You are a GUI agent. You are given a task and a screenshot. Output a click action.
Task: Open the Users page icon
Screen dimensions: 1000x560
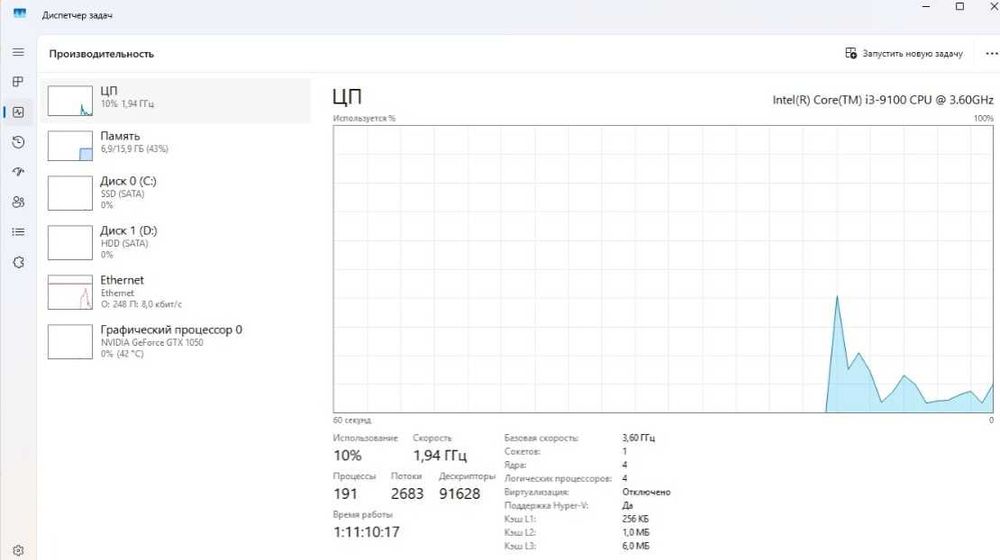[18, 202]
